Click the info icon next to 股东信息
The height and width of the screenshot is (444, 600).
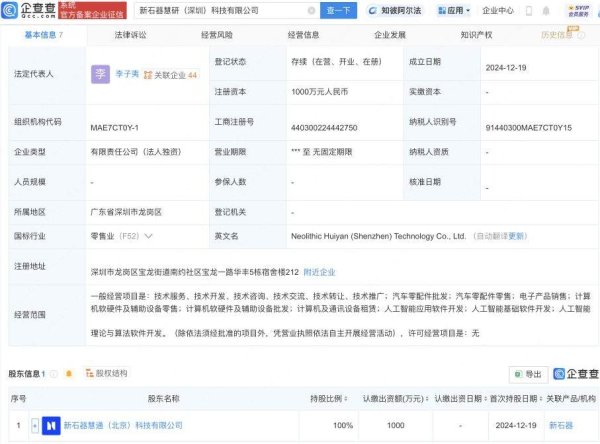click(x=54, y=374)
